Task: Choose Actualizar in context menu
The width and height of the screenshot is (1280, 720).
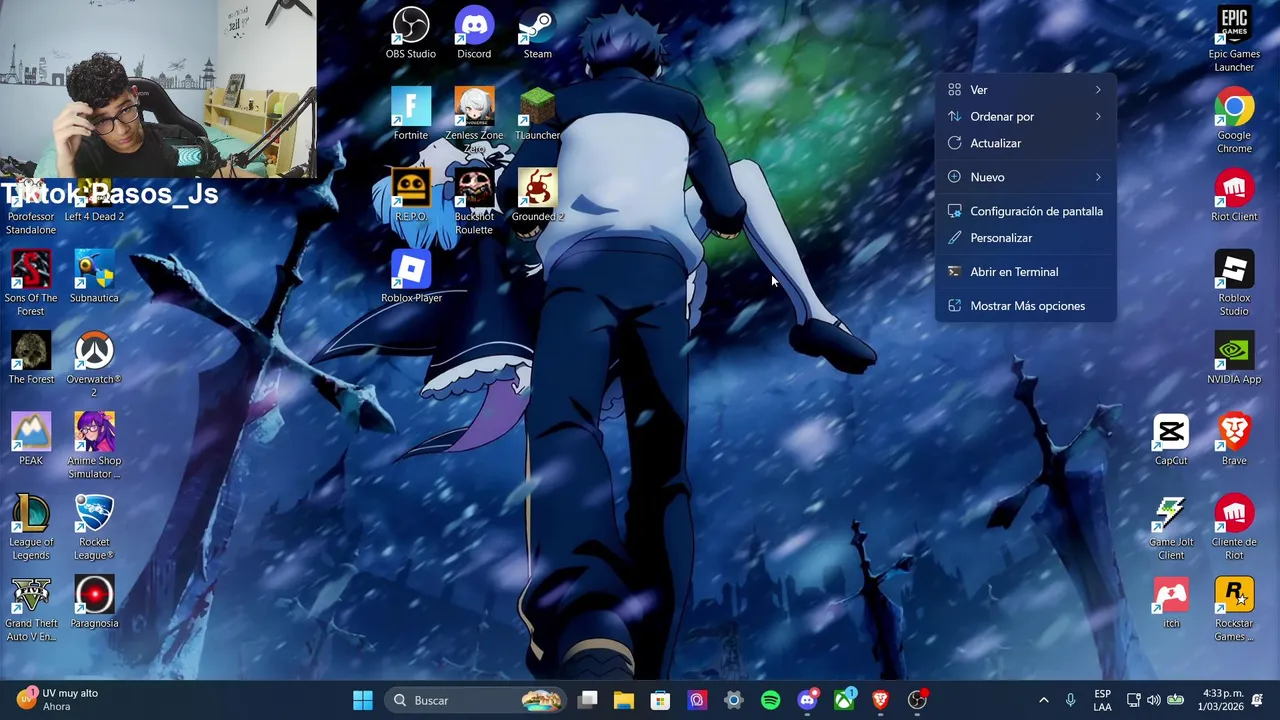Action: coord(1025,143)
